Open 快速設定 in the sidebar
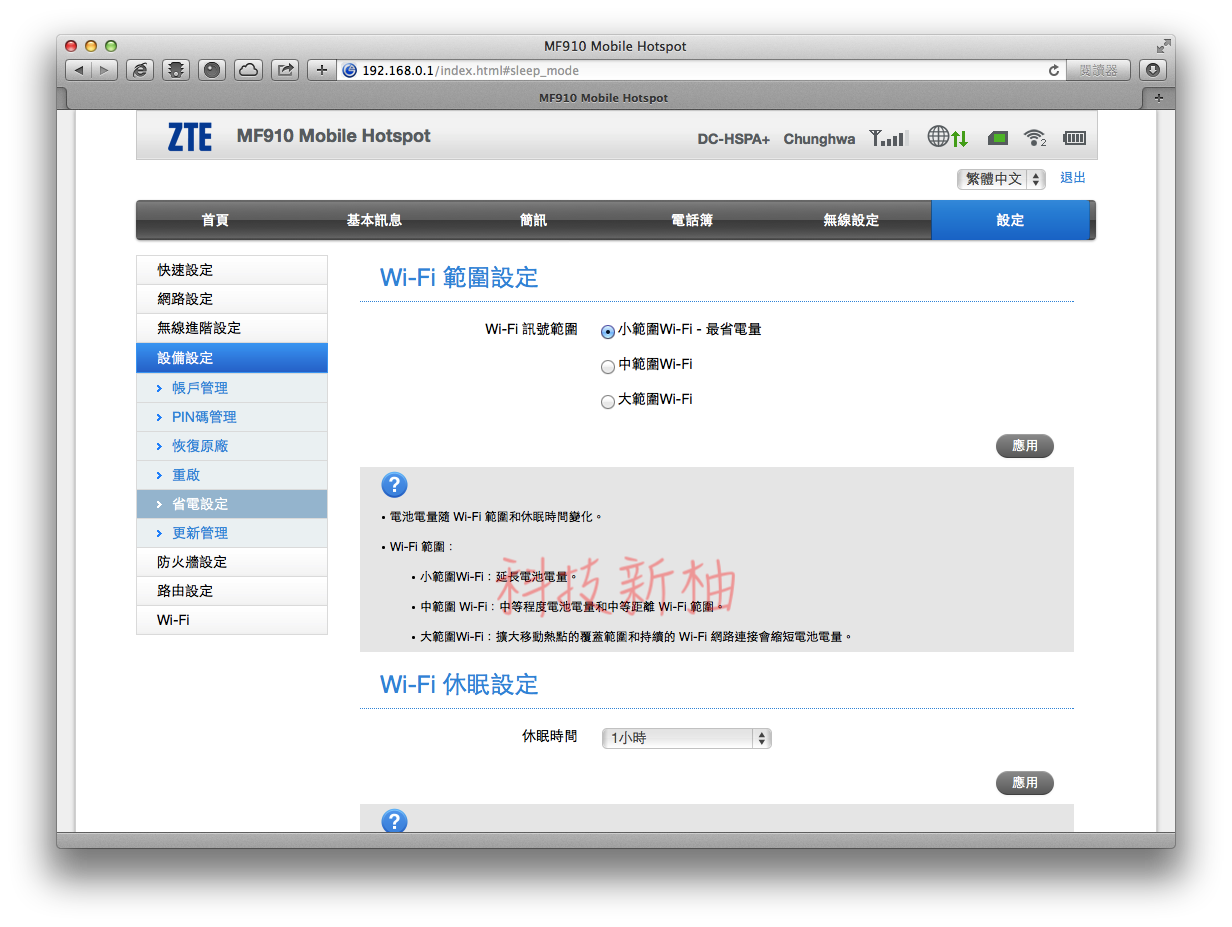This screenshot has height=927, width=1232. 232,270
